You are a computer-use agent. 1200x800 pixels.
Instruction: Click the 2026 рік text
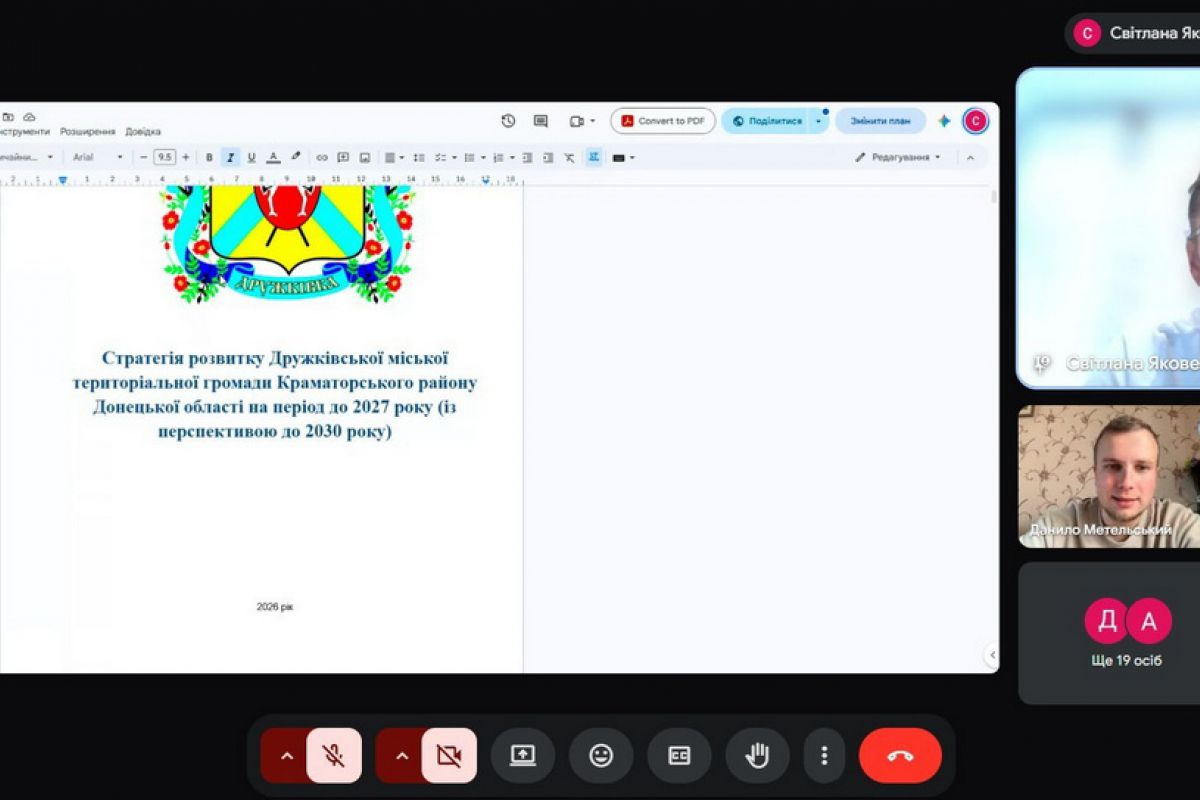(275, 607)
